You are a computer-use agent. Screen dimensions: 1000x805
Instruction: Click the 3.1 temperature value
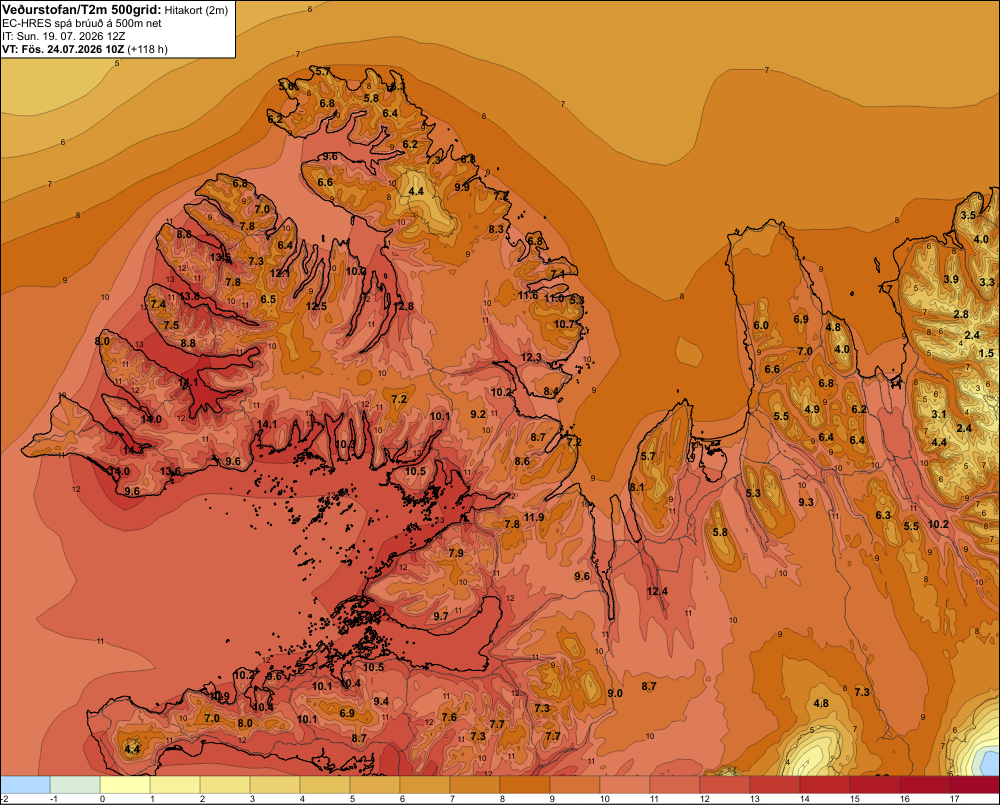939,414
